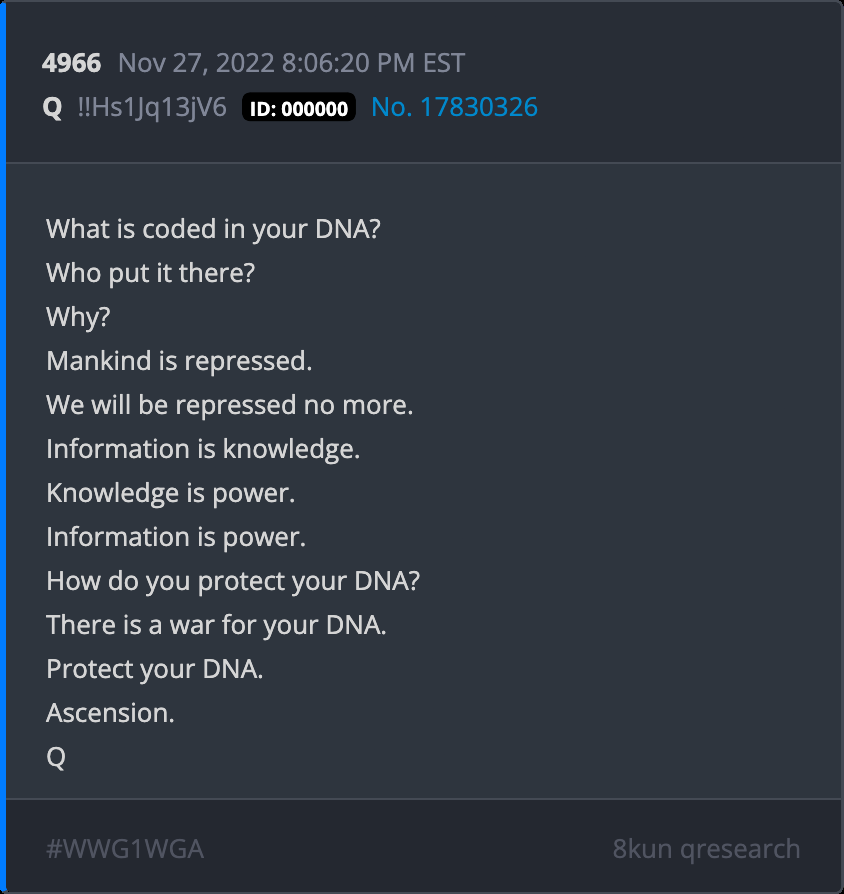
Task: Click the word "Ascension." in the post
Action: [110, 712]
